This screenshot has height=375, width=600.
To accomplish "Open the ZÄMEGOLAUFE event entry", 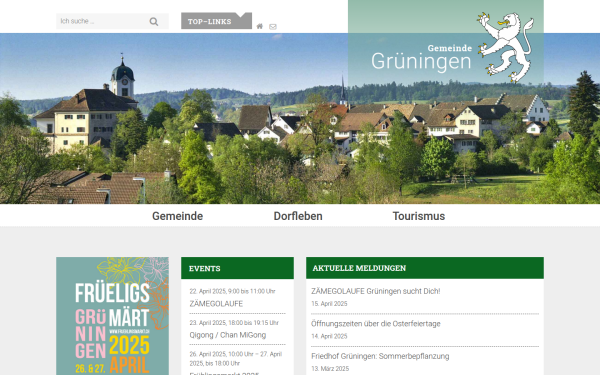I will 216,304.
